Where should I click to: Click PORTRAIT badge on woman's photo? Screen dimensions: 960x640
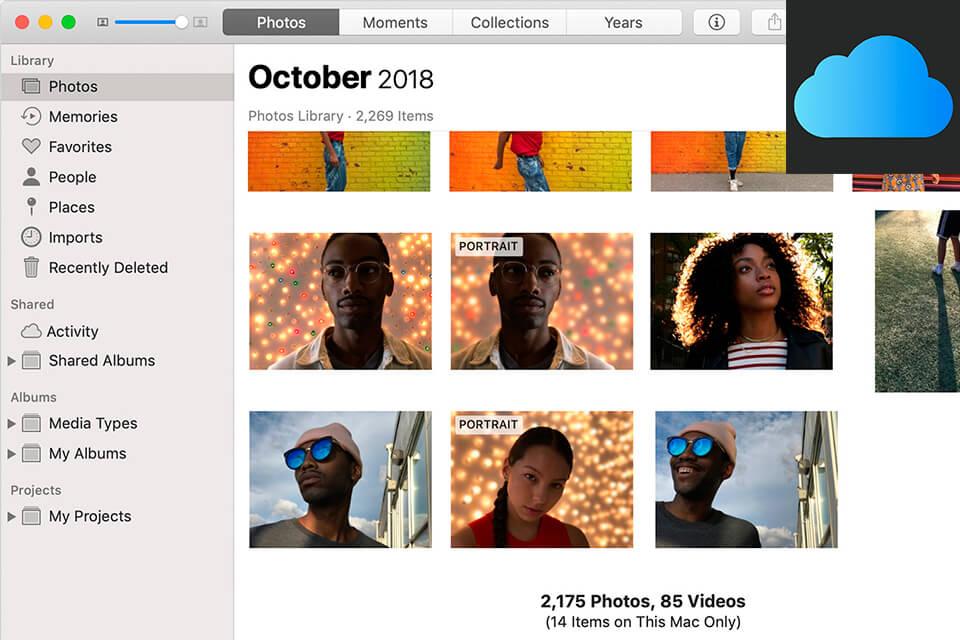[488, 424]
